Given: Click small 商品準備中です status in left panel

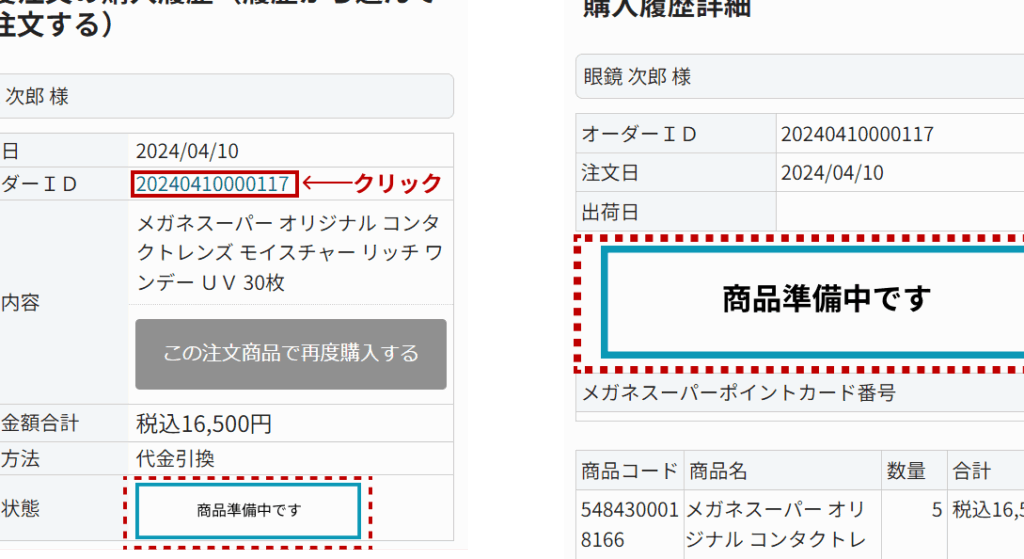Looking at the screenshot, I should 248,510.
